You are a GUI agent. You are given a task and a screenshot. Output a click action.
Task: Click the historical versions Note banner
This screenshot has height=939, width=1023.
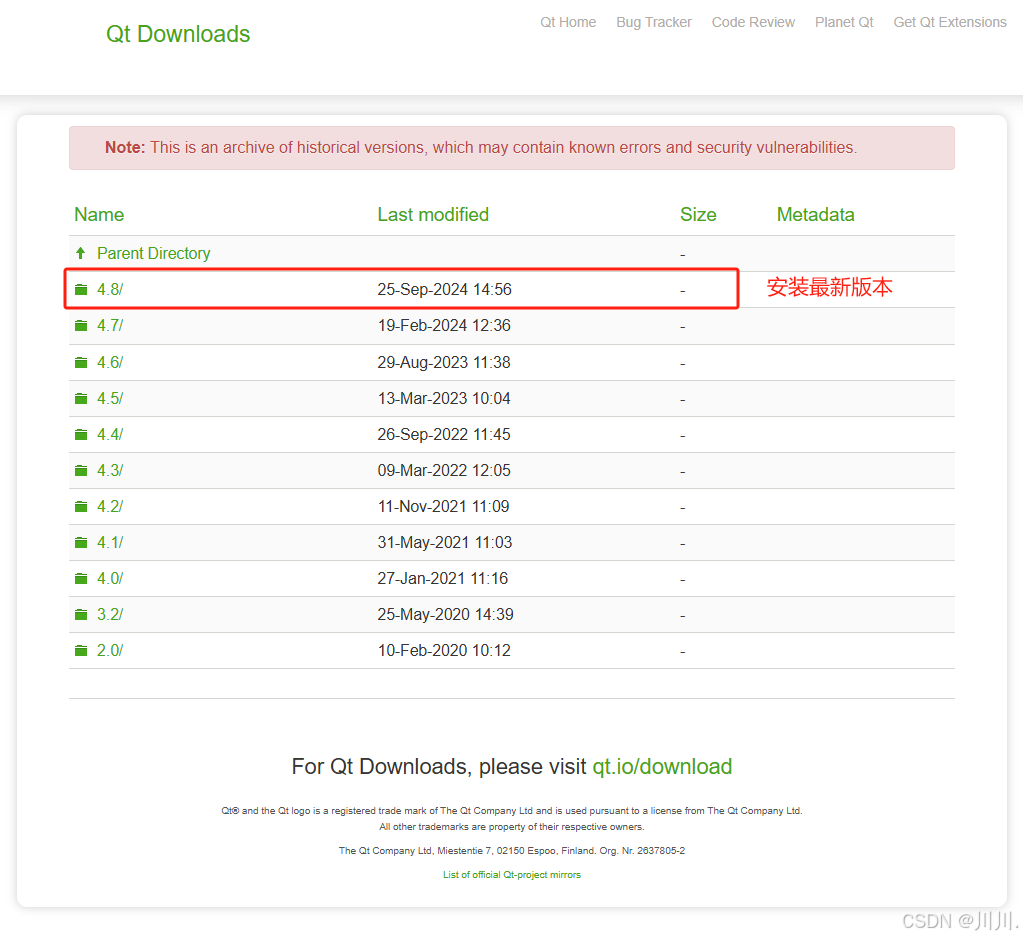pyautogui.click(x=512, y=148)
